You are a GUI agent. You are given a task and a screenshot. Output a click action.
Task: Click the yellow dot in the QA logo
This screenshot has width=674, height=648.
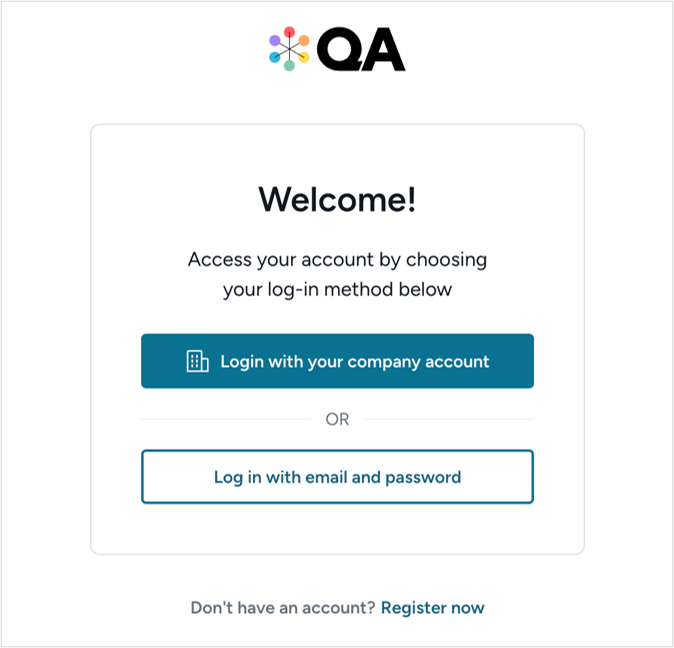point(304,57)
